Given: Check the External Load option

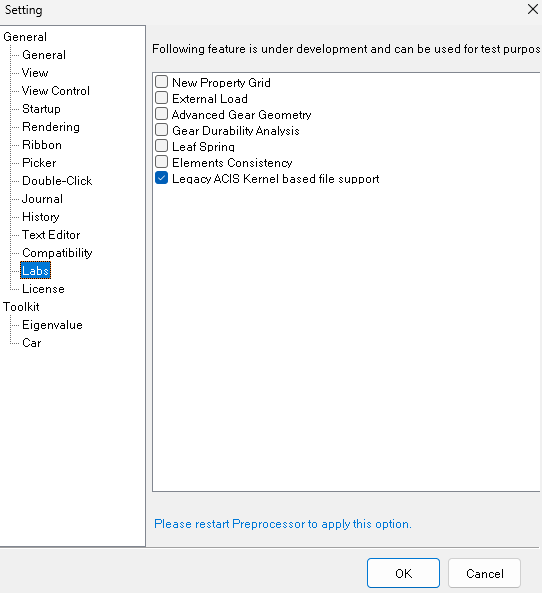Looking at the screenshot, I should tap(162, 98).
